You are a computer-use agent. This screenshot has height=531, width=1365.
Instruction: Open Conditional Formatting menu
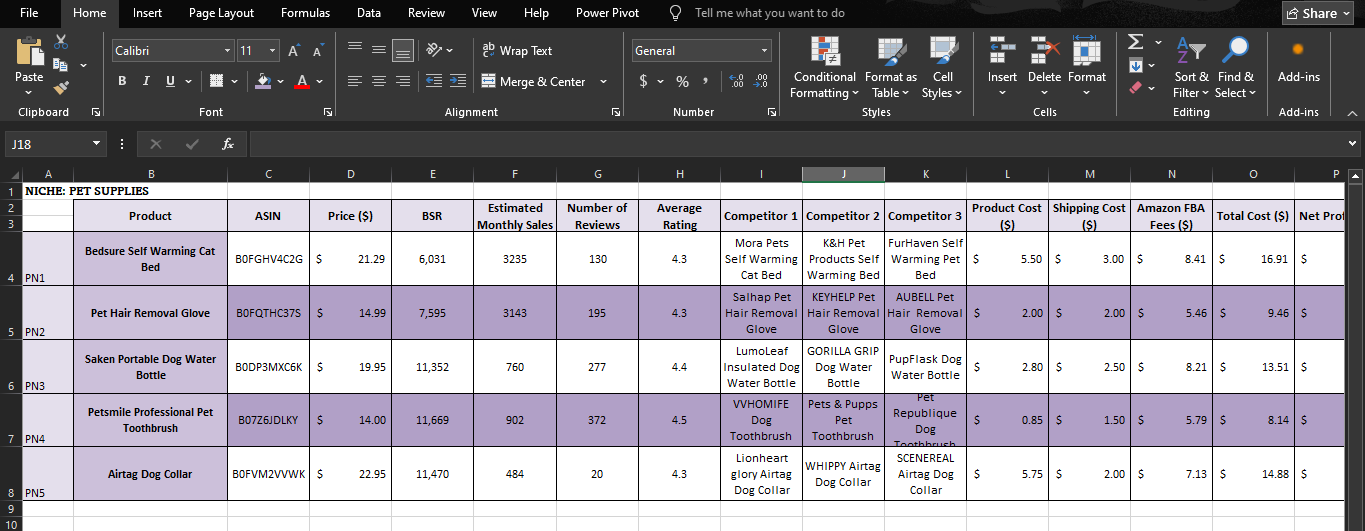[824, 68]
